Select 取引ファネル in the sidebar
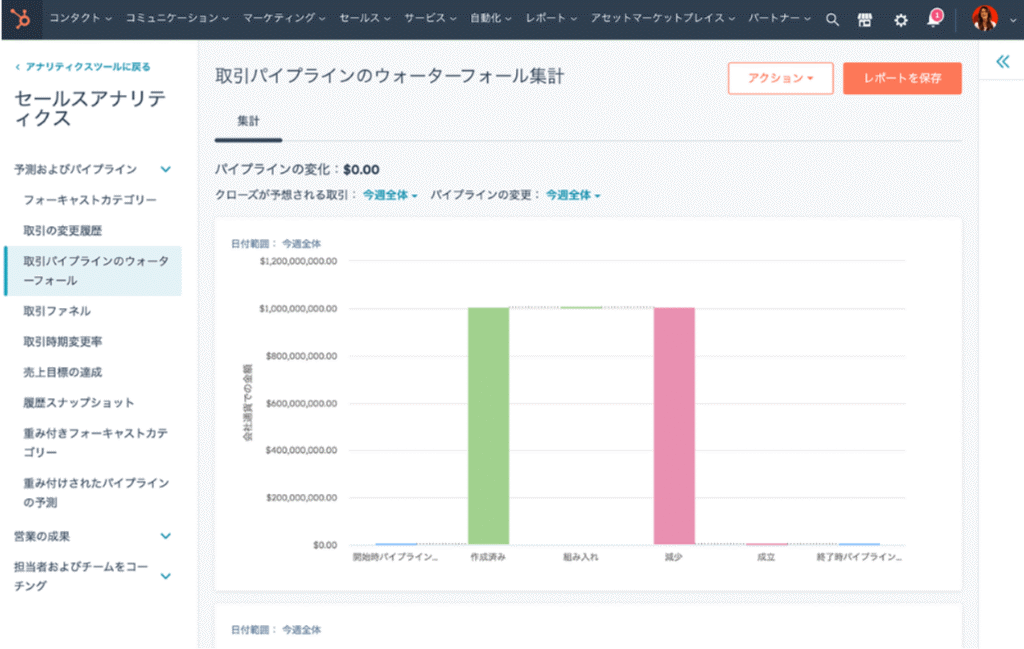1024x649 pixels. pyautogui.click(x=57, y=311)
